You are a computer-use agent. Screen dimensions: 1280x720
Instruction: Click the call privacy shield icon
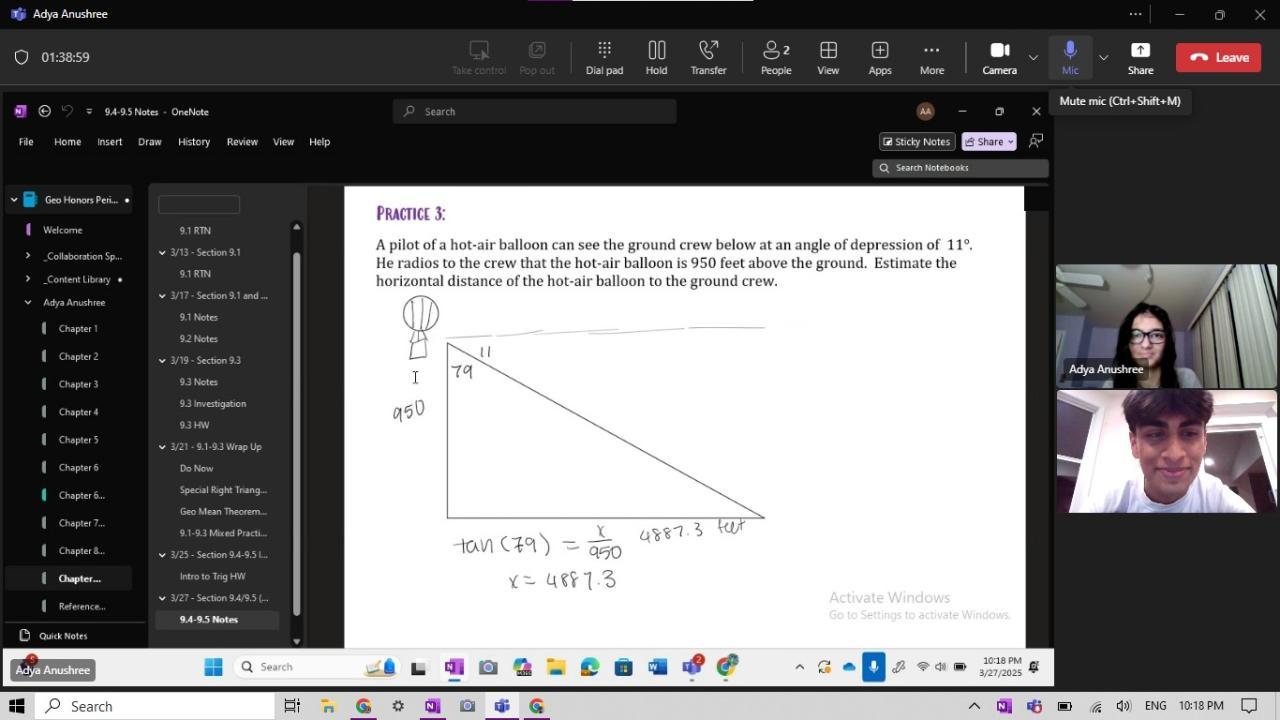click(x=21, y=58)
